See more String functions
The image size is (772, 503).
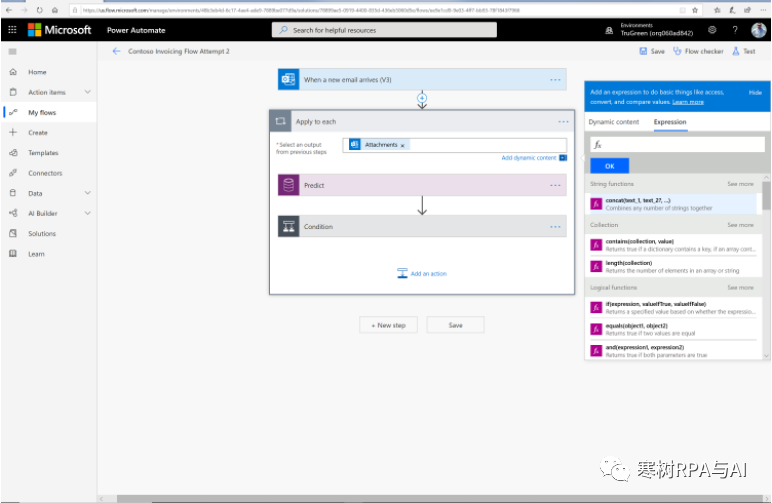(740, 184)
